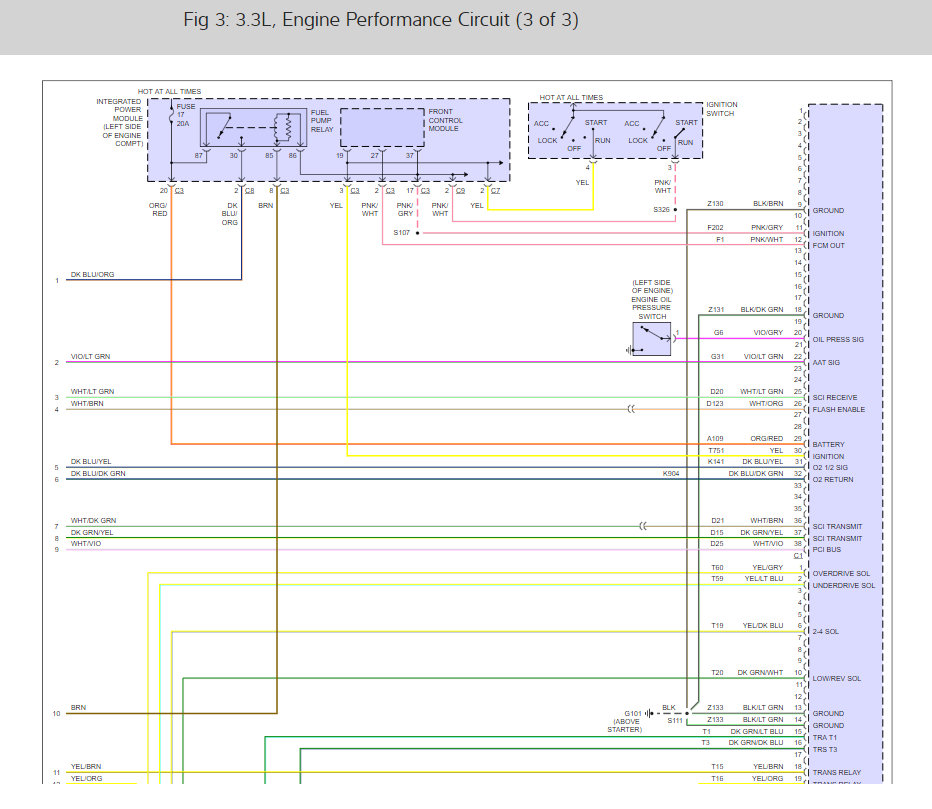Image resolution: width=932 pixels, height=809 pixels.
Task: Click the '2-4 SOL' pin label
Action: point(825,631)
